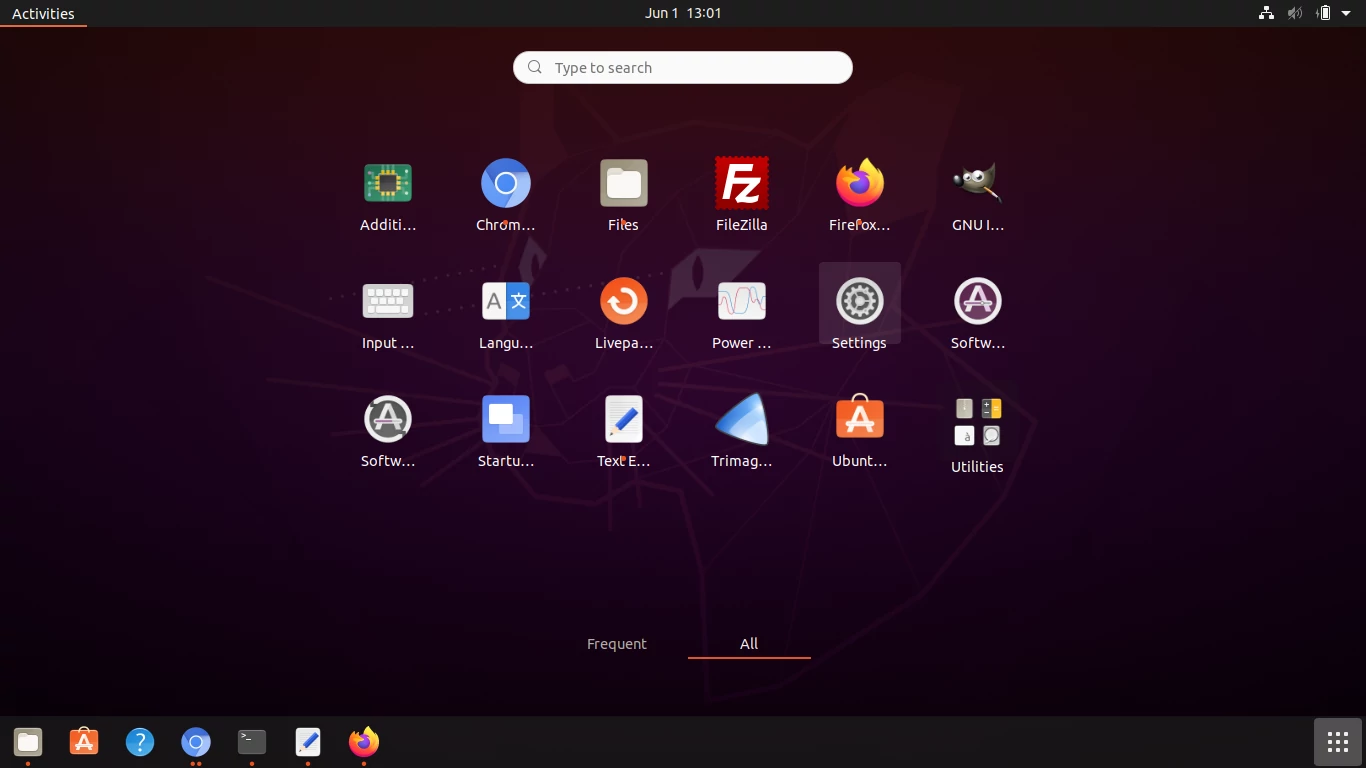Open Firefox from the app grid
Image resolution: width=1366 pixels, height=768 pixels.
click(x=860, y=196)
